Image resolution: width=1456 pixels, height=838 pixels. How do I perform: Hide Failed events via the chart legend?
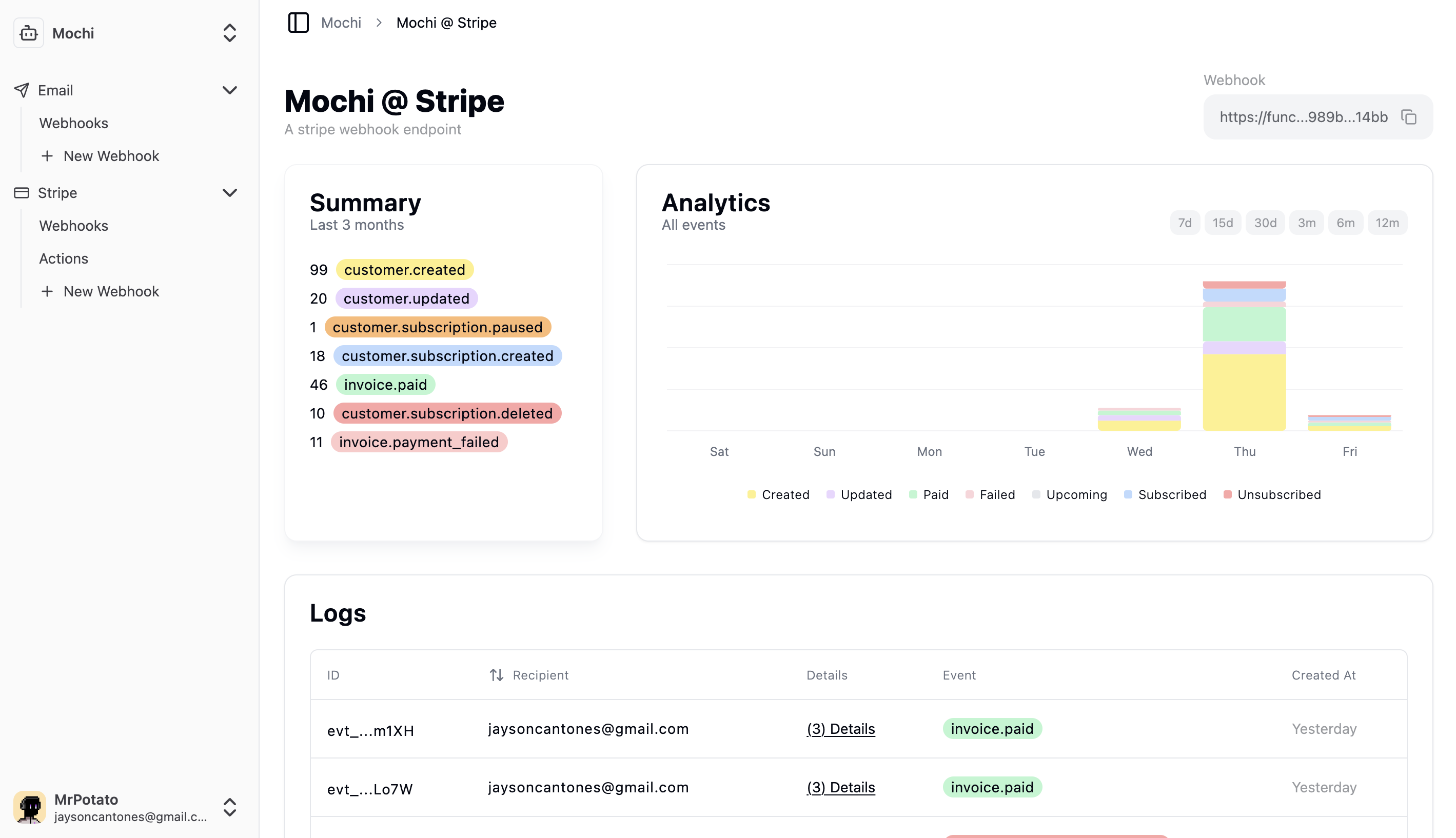click(997, 494)
